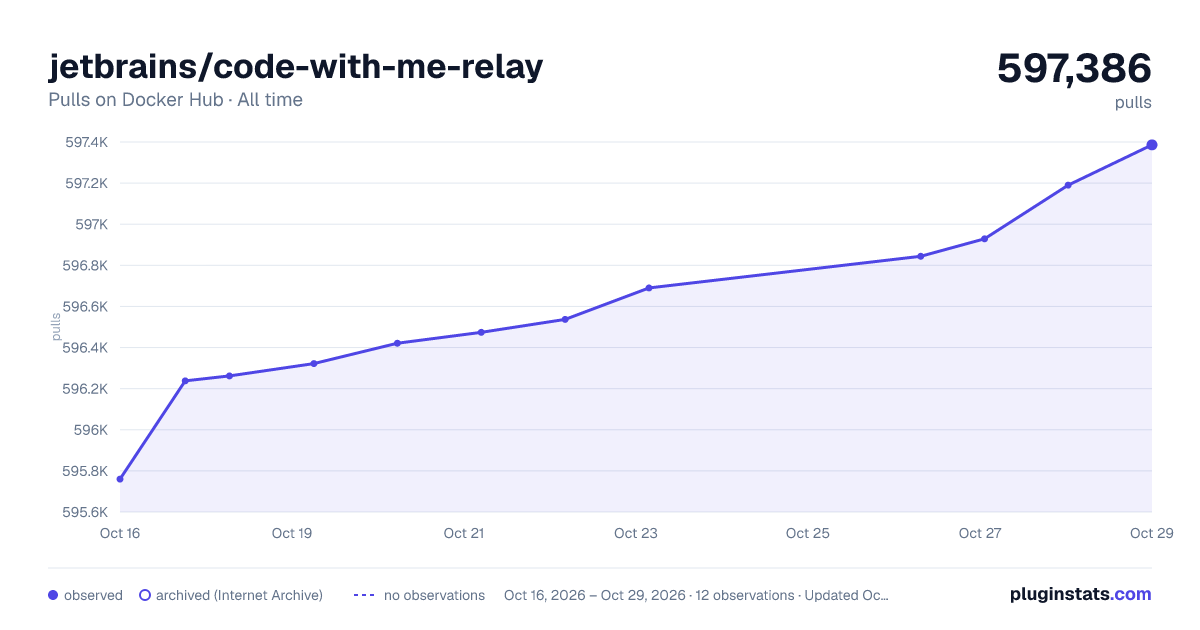Click the hollow circle icon beside 'archived'

pos(145,595)
